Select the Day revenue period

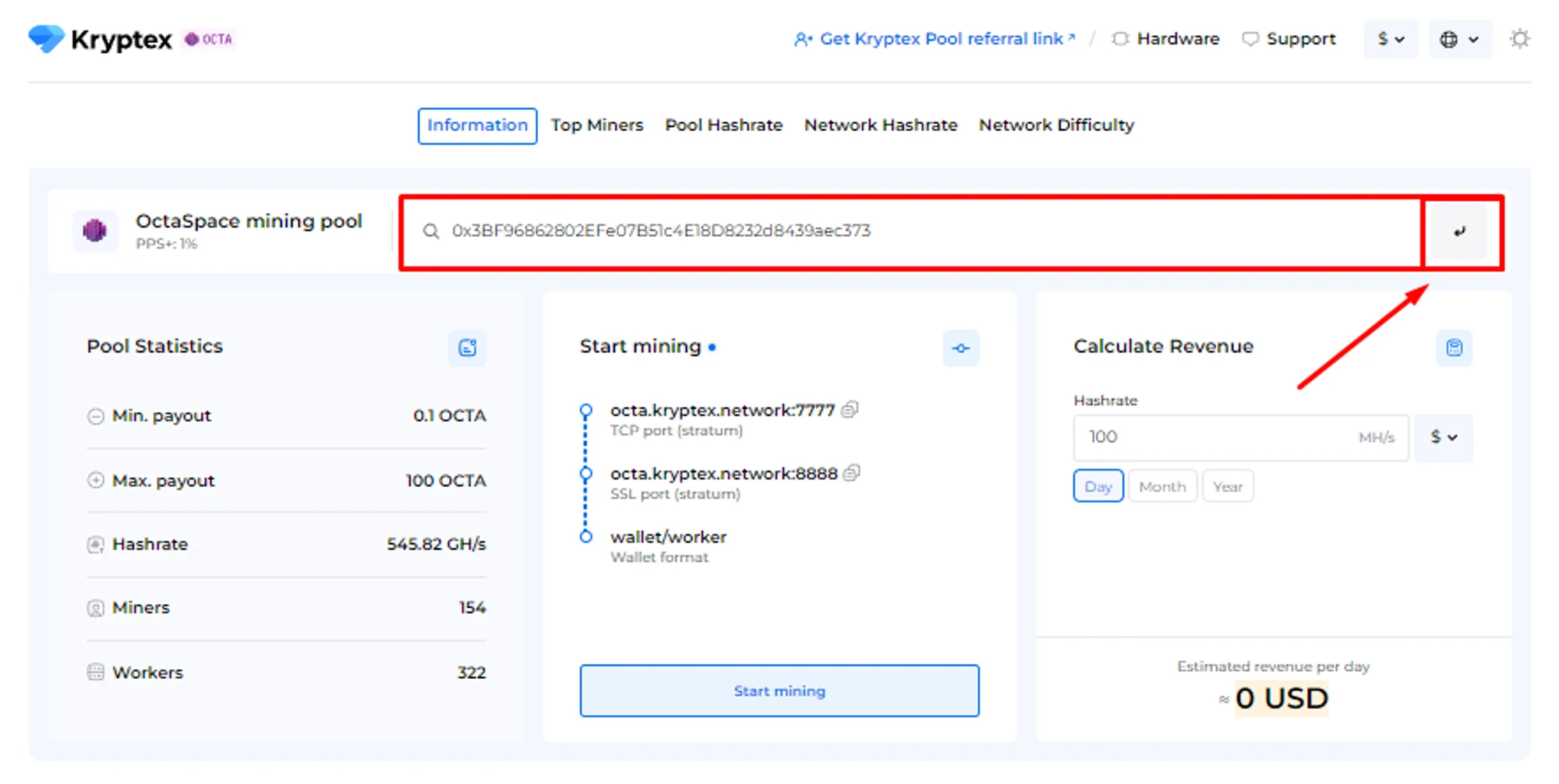click(x=1098, y=486)
